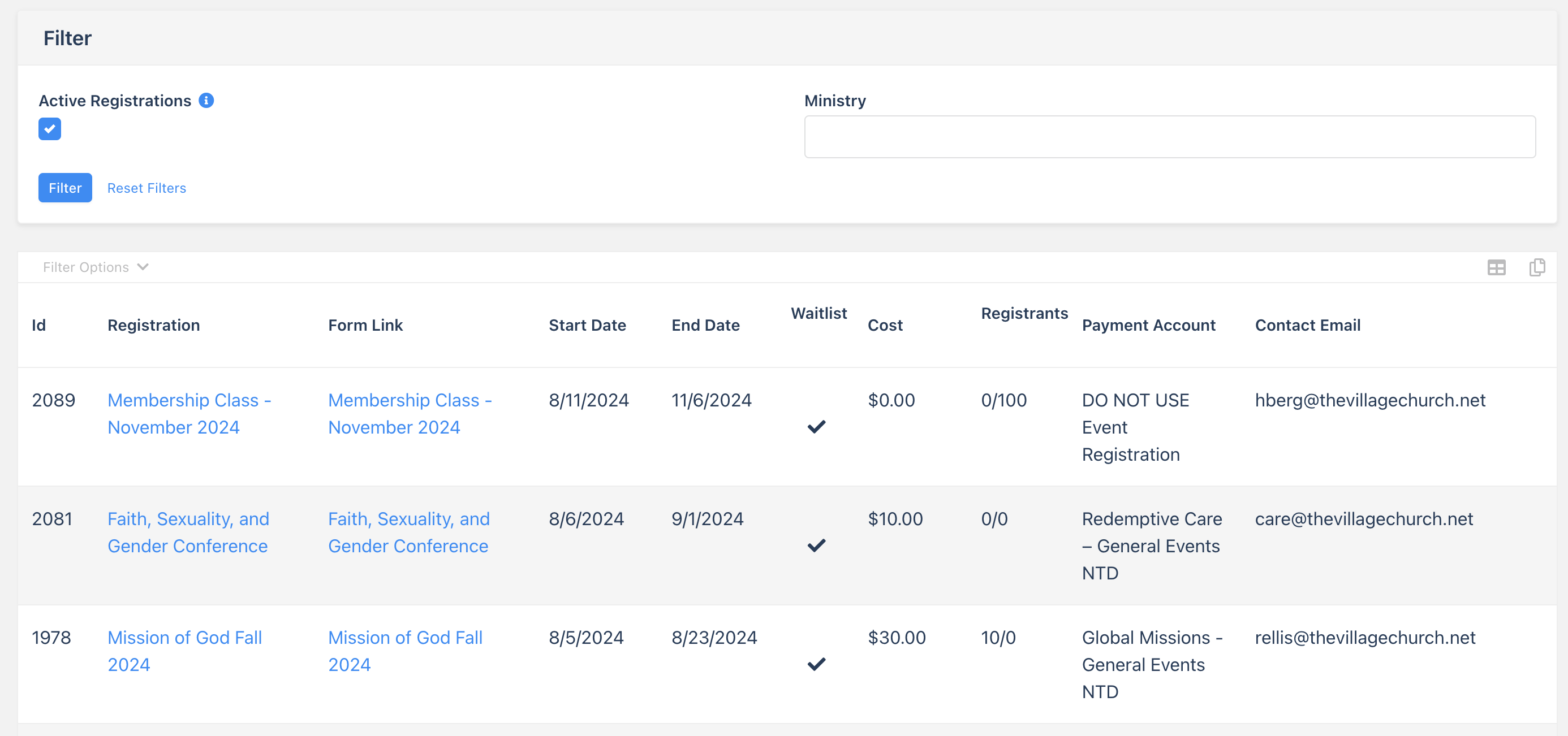
Task: Click waitlist checkmark for Mission of God row
Action: point(816,664)
